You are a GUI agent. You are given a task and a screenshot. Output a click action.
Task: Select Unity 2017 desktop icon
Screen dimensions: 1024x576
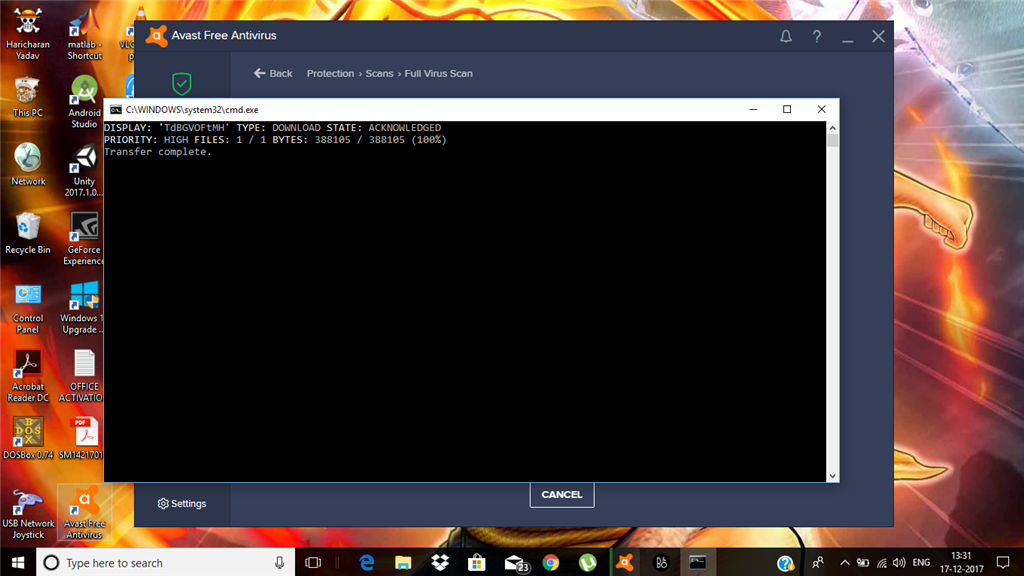(x=84, y=170)
